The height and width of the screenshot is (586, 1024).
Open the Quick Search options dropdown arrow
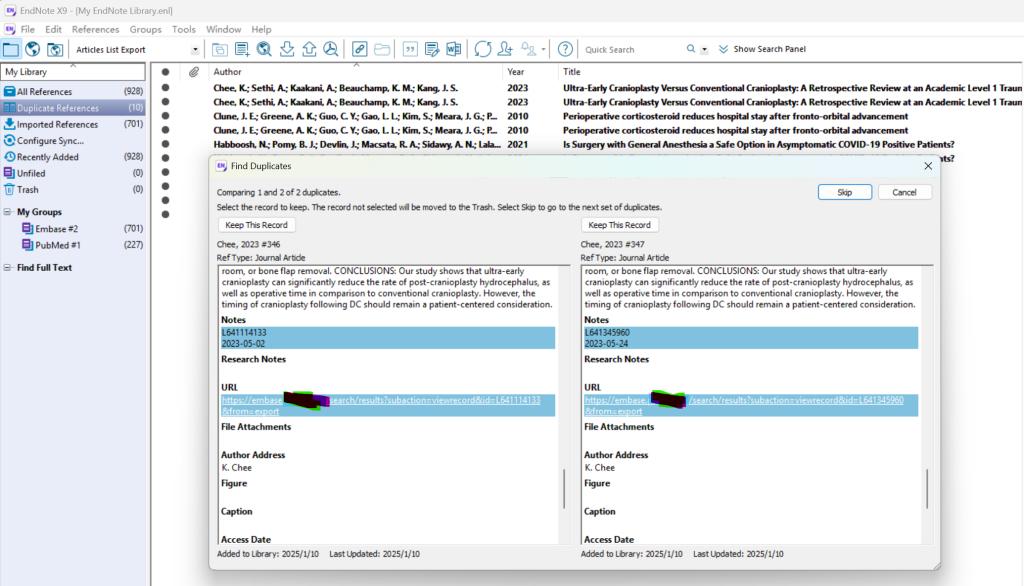705,49
